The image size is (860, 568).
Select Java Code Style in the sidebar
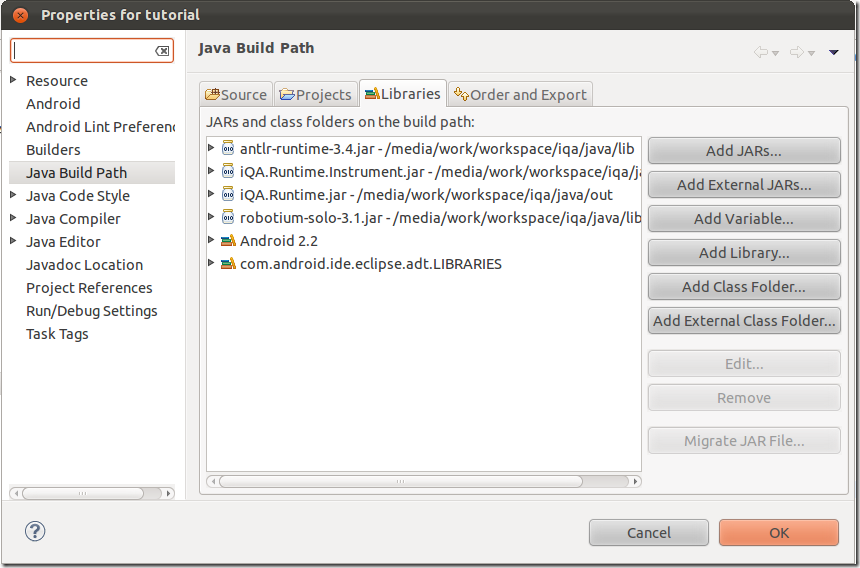pos(78,196)
